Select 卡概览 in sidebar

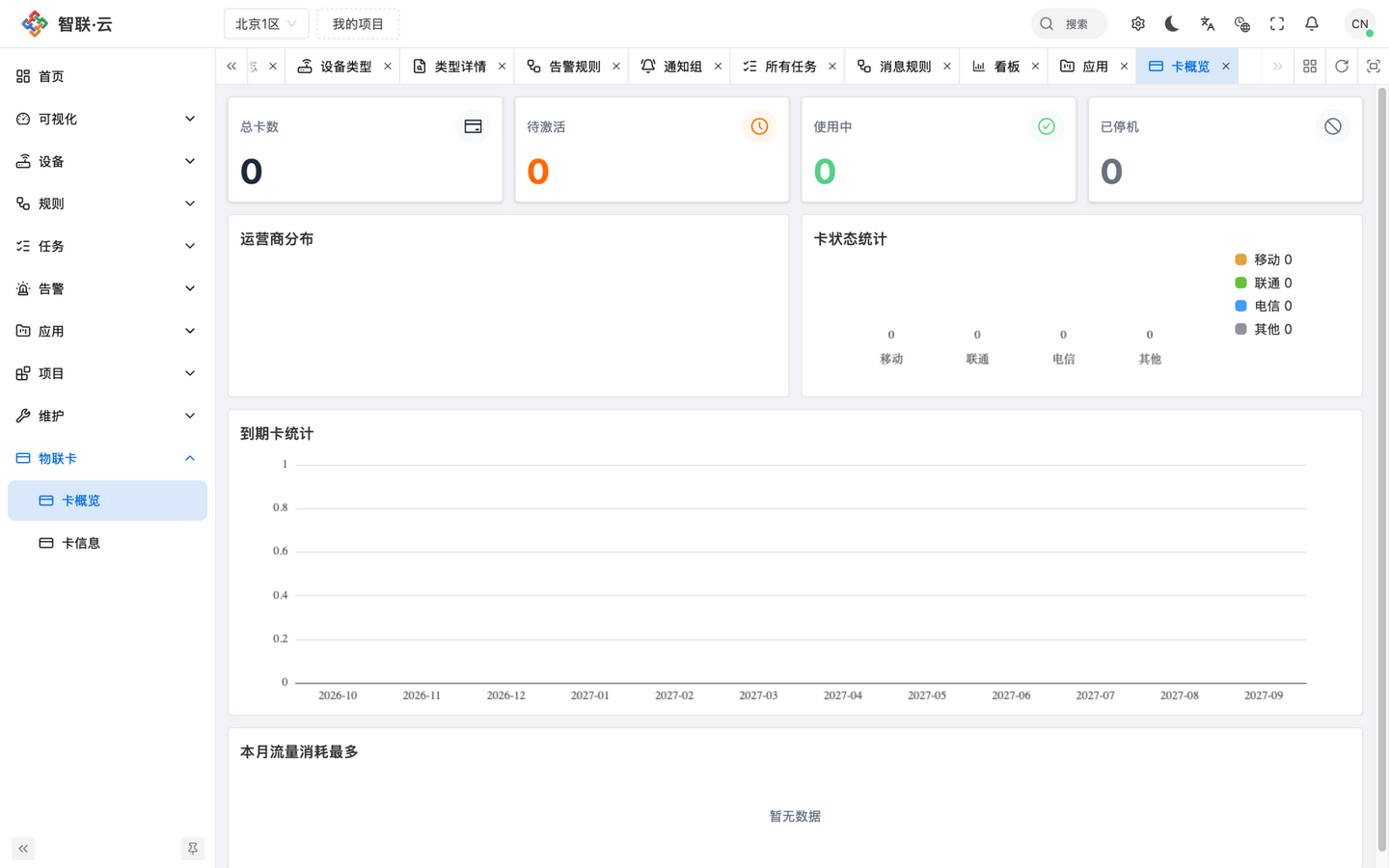tap(107, 501)
